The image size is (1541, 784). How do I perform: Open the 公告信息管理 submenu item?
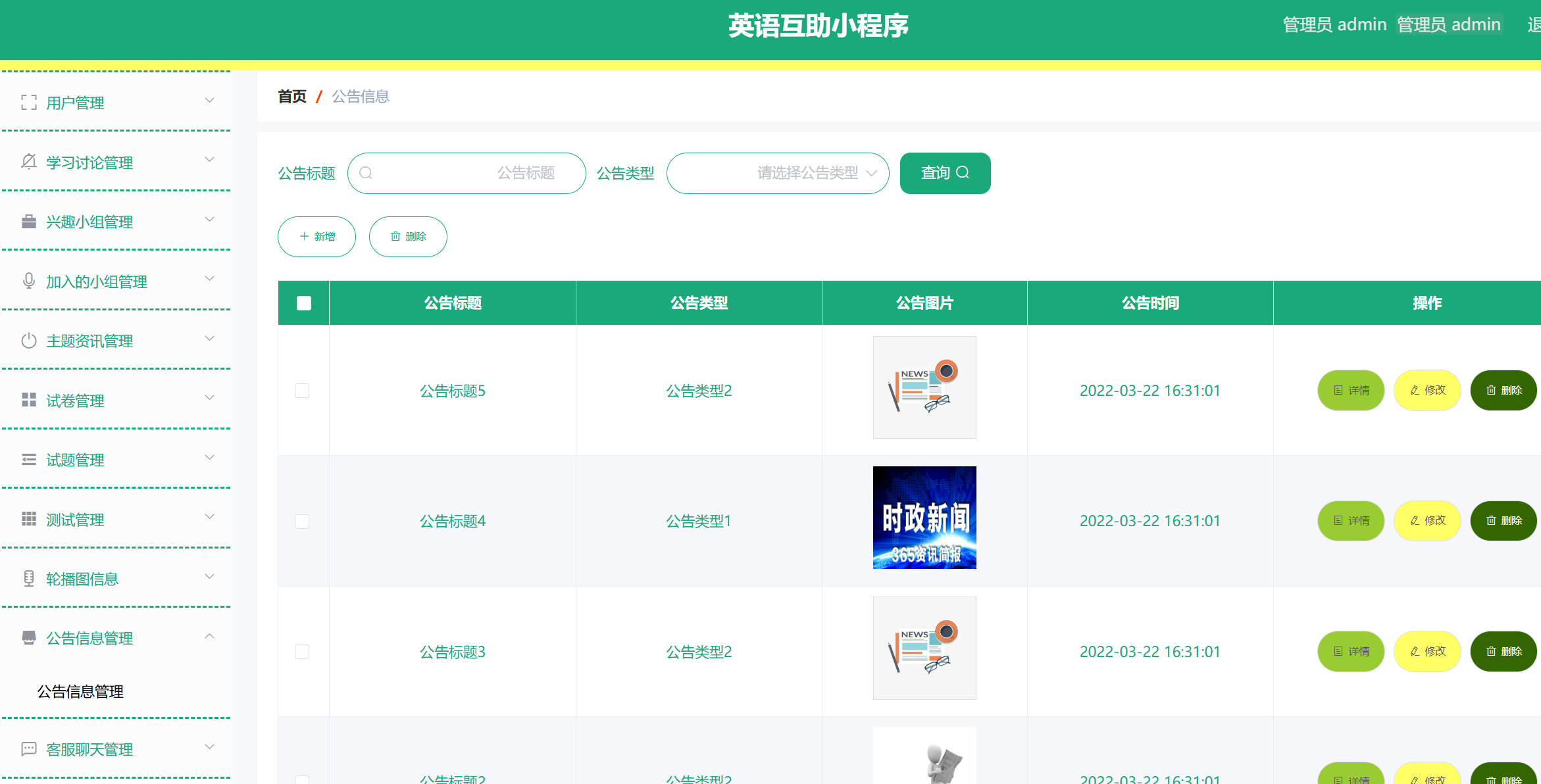80,691
